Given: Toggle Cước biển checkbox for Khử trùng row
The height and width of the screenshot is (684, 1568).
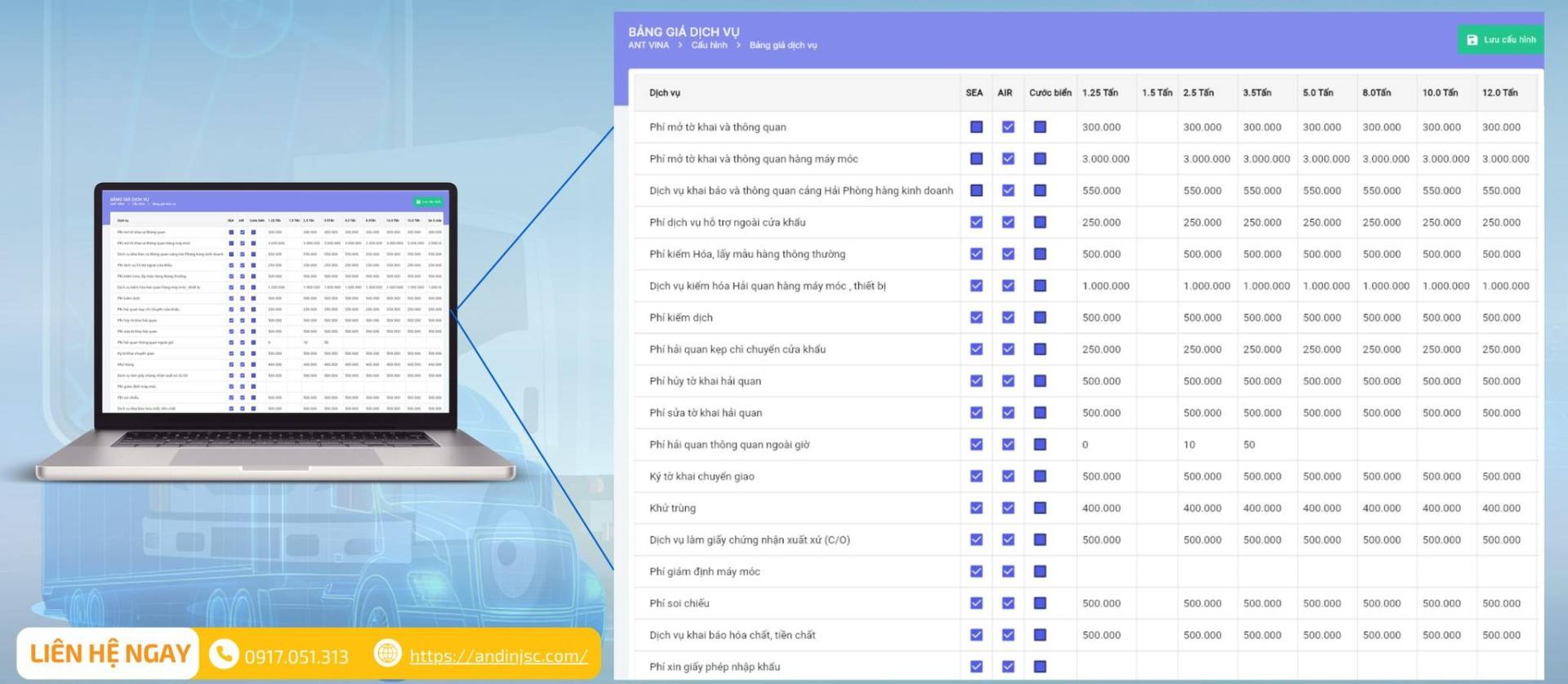Looking at the screenshot, I should click(1040, 509).
